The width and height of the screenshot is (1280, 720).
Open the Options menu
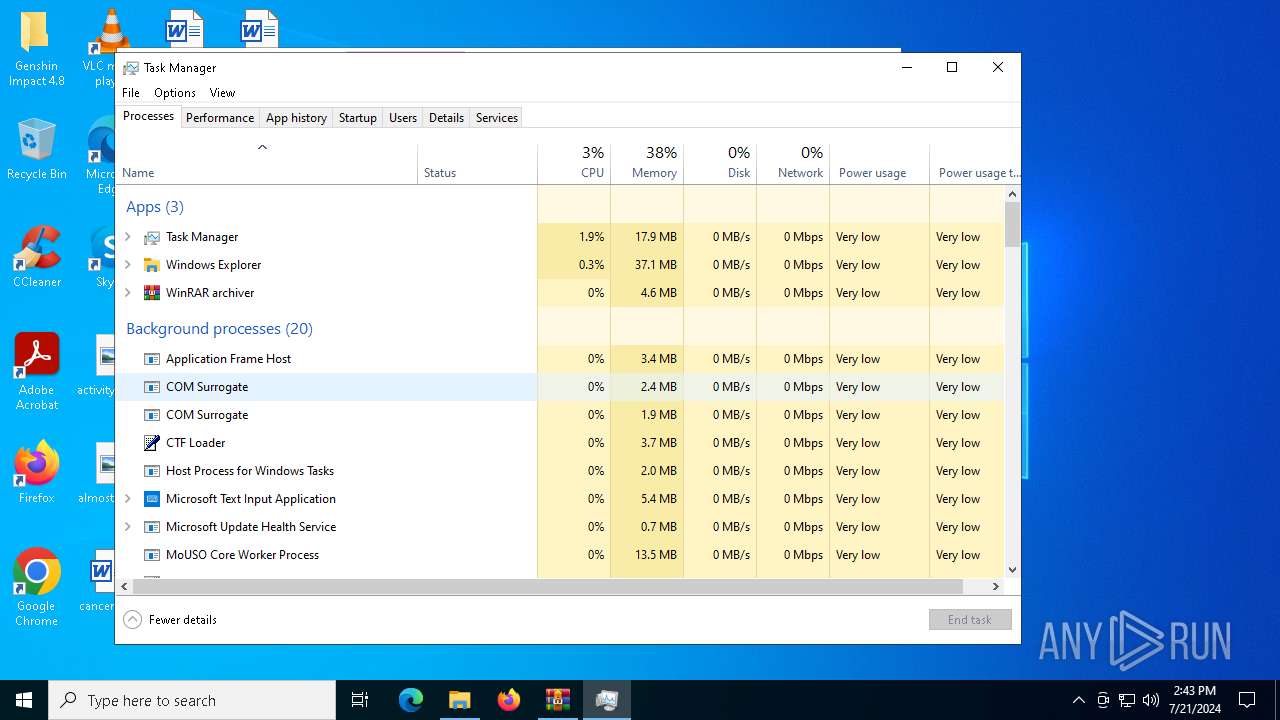(x=175, y=93)
